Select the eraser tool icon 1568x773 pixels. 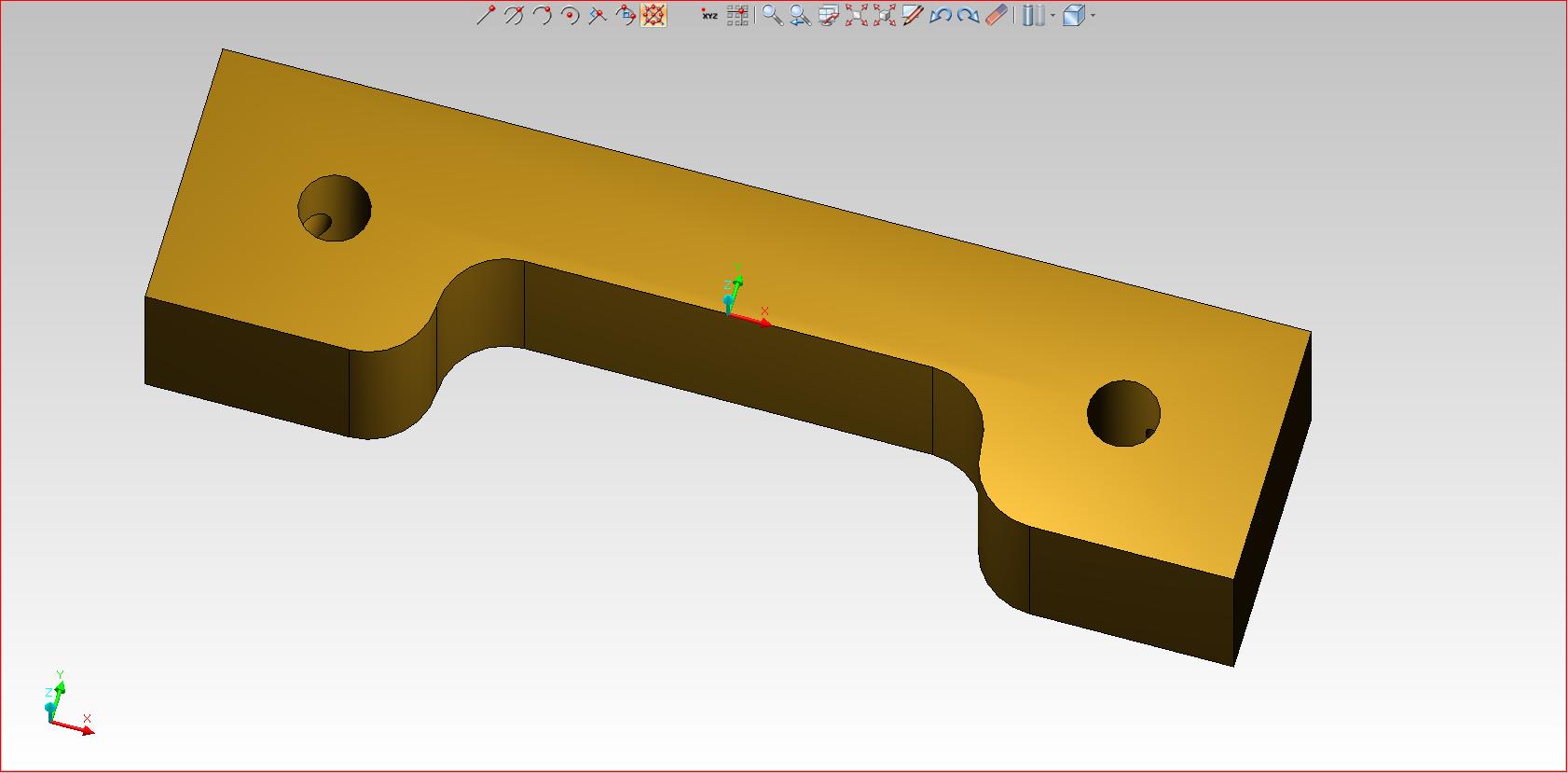click(996, 15)
